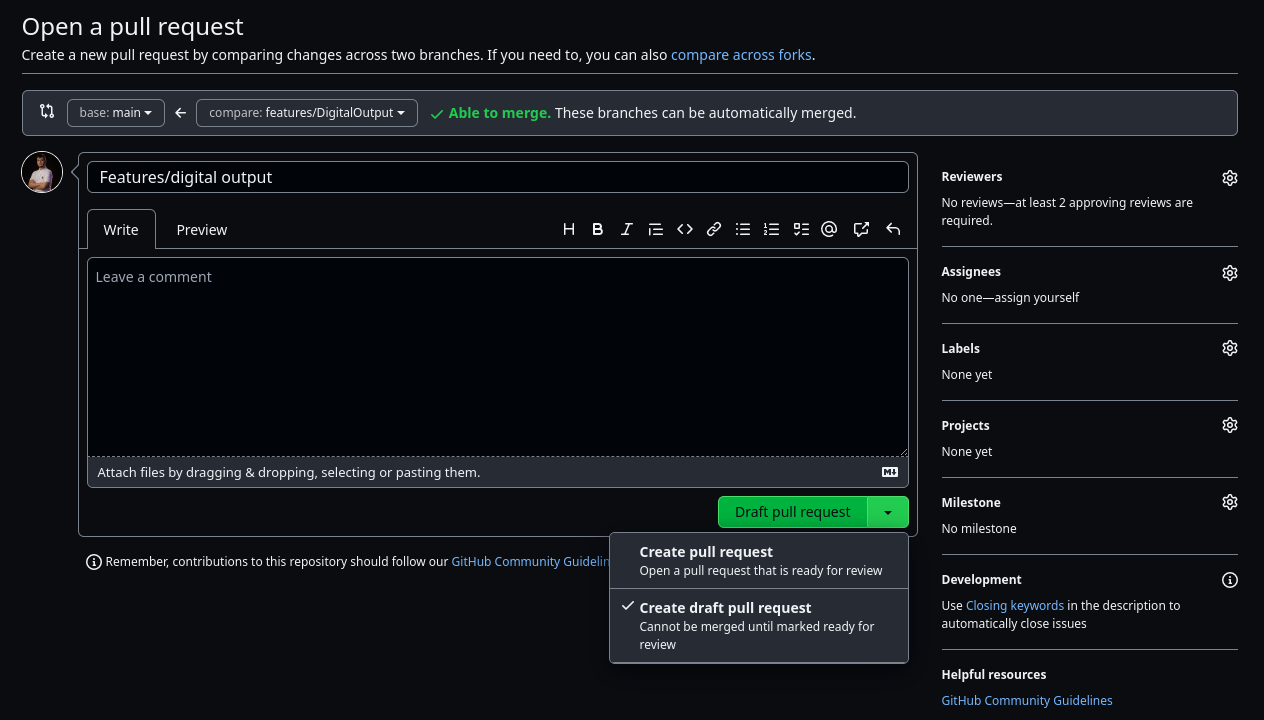The height and width of the screenshot is (720, 1264).
Task: Click the Reviewers heading
Action: 971,176
